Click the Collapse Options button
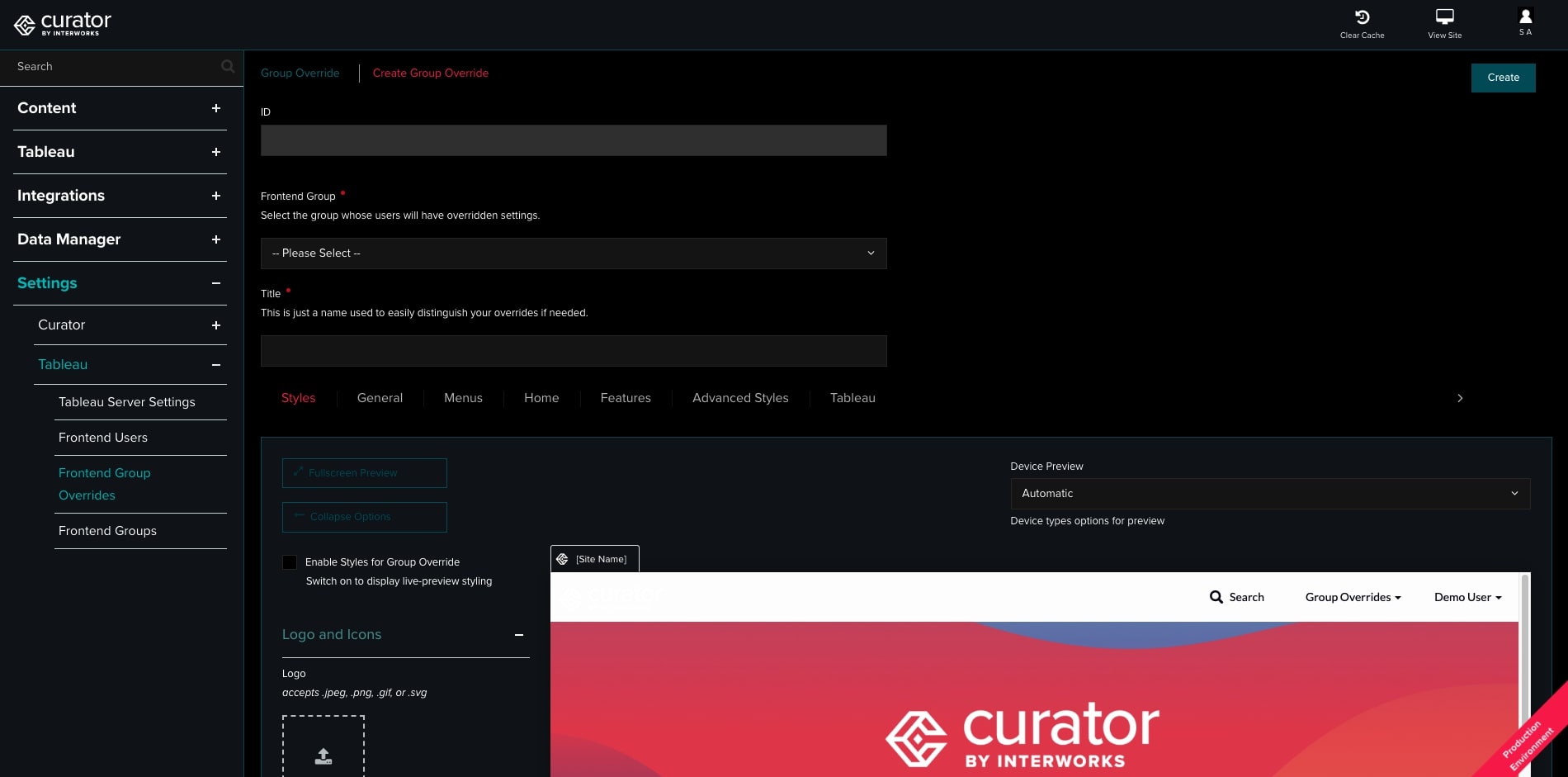The image size is (1568, 777). tap(365, 517)
